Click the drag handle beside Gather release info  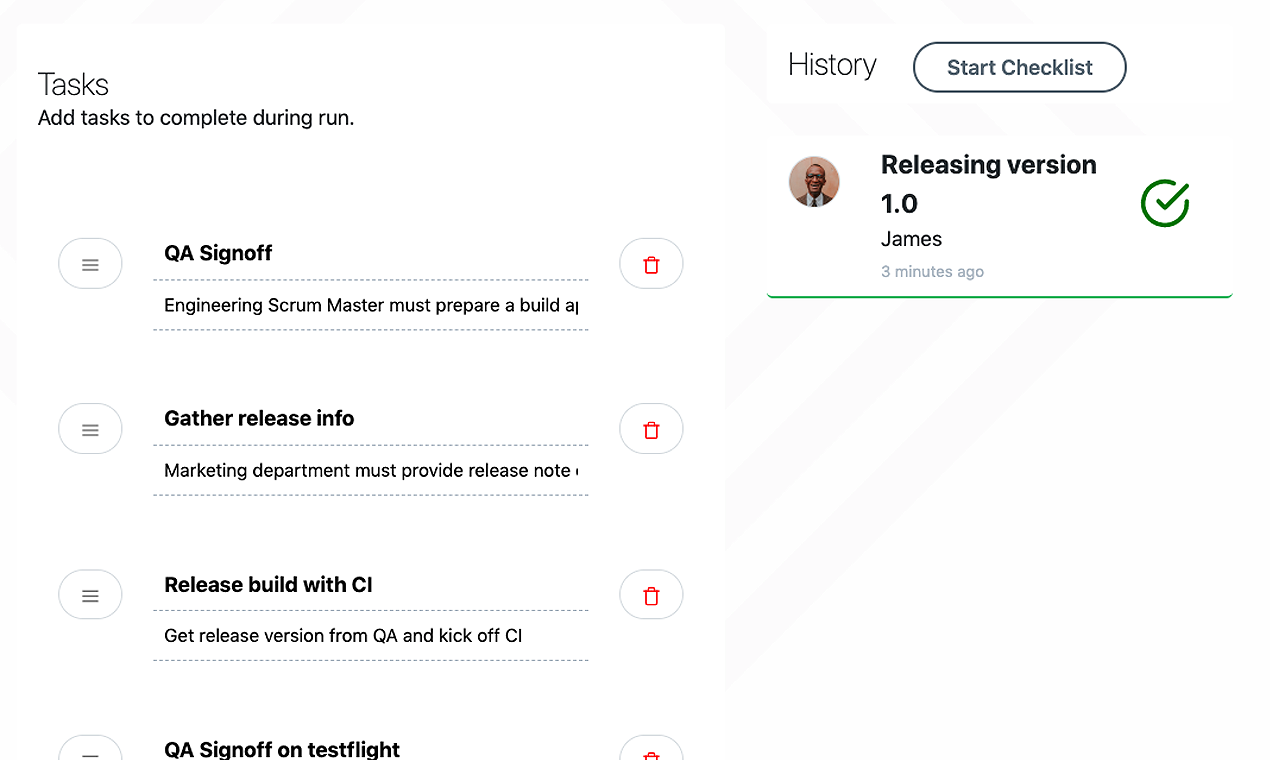[90, 428]
